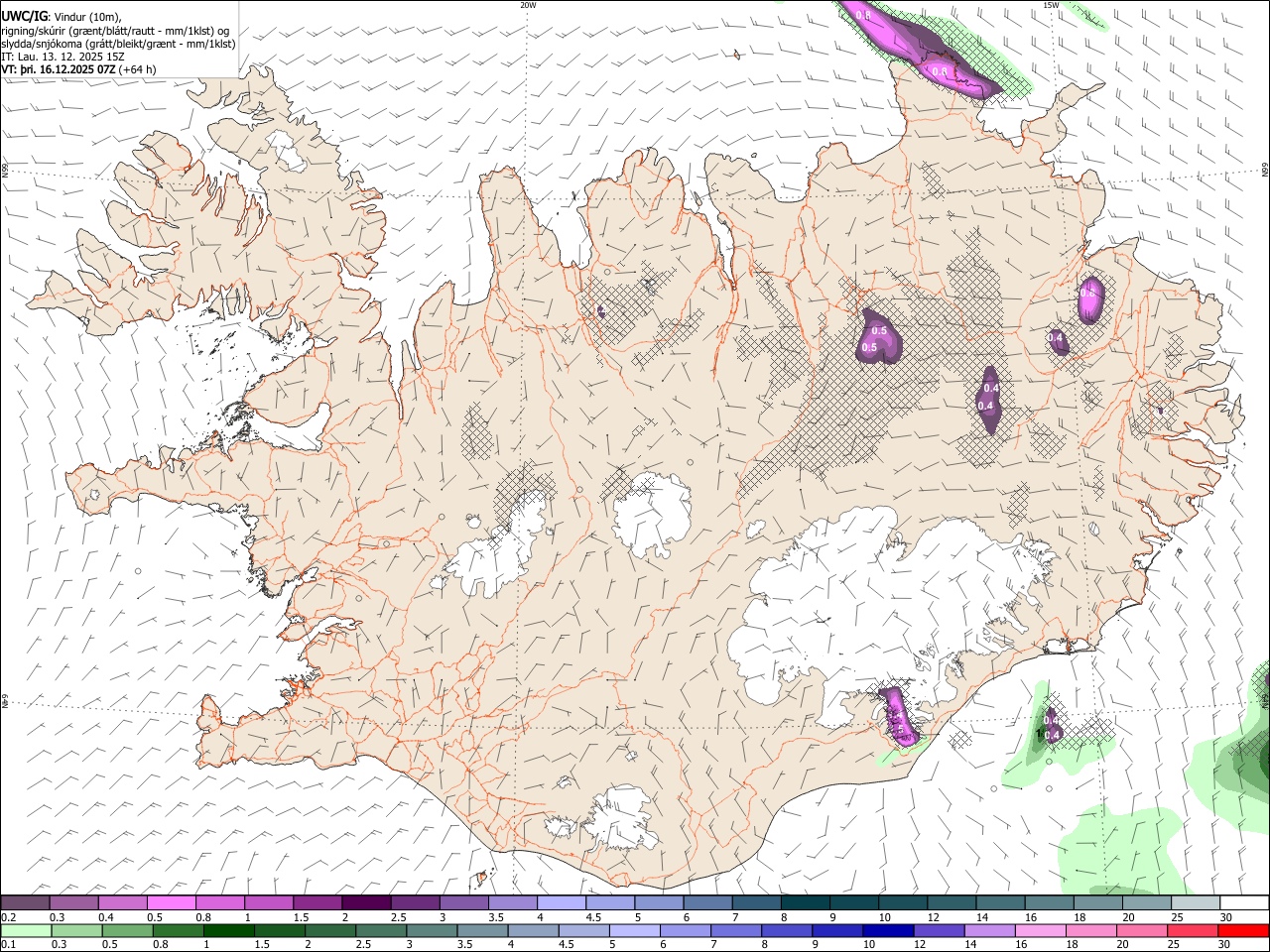
Task: Select the upper legend swatch labeled 6
Action: (x=706, y=902)
